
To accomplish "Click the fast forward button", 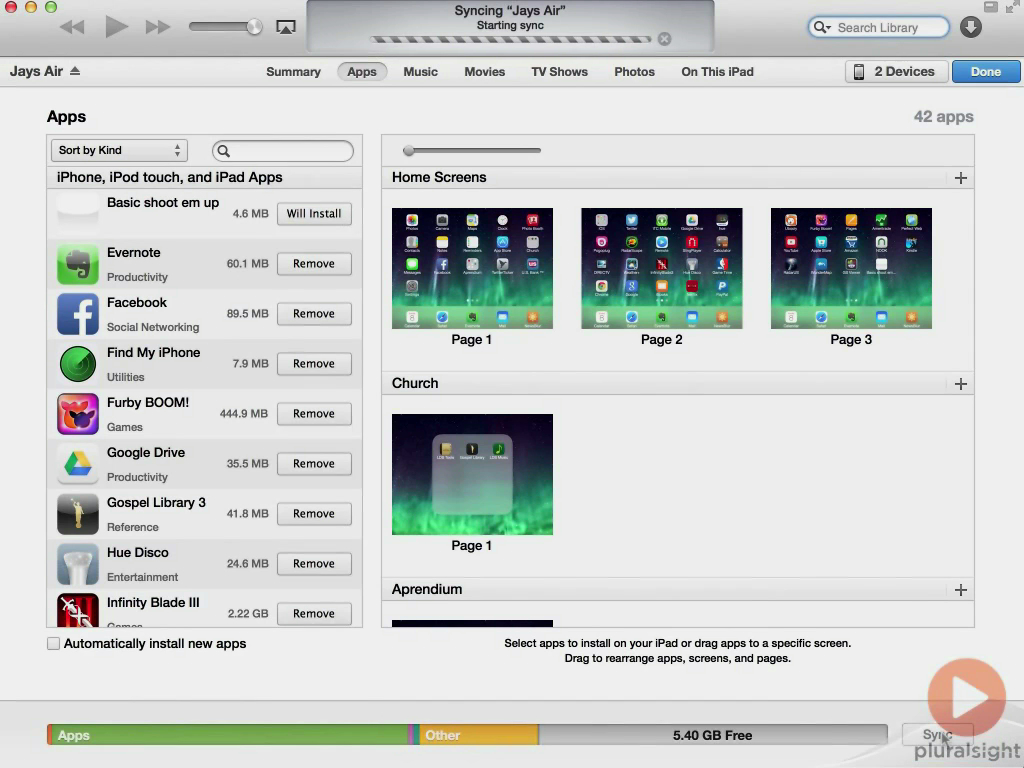I will tap(158, 27).
